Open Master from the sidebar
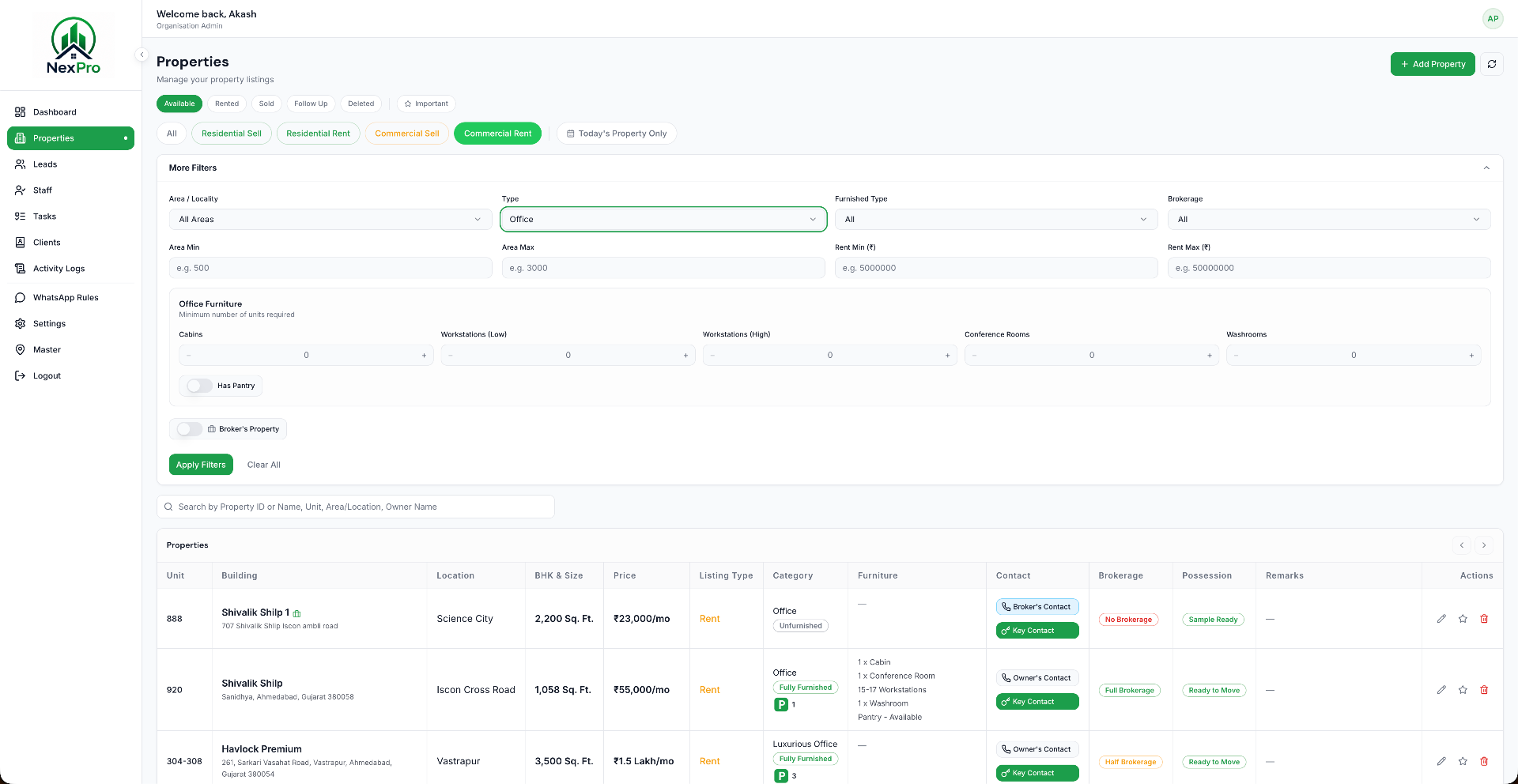The width and height of the screenshot is (1518, 784). pyautogui.click(x=70, y=350)
